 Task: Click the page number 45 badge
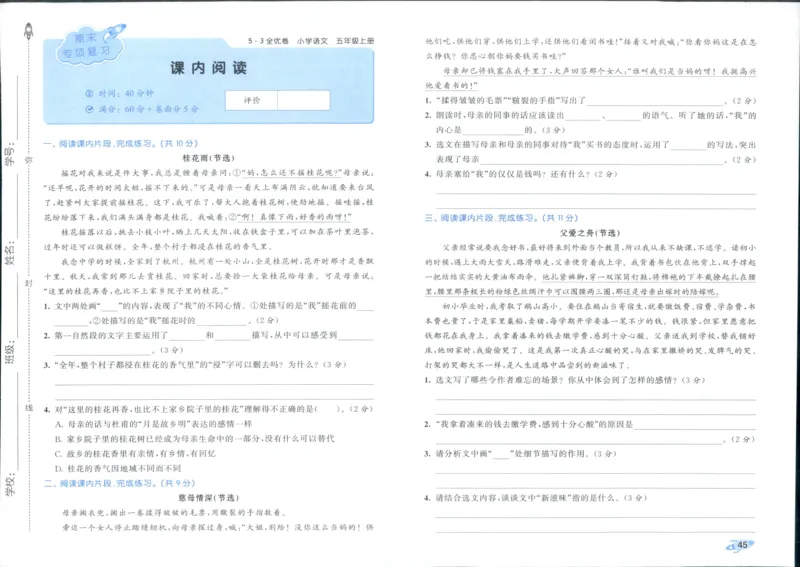click(x=741, y=545)
